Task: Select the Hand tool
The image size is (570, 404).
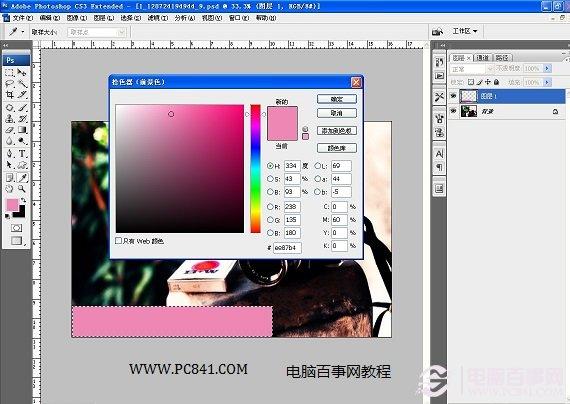Action: pyautogui.click(x=10, y=189)
